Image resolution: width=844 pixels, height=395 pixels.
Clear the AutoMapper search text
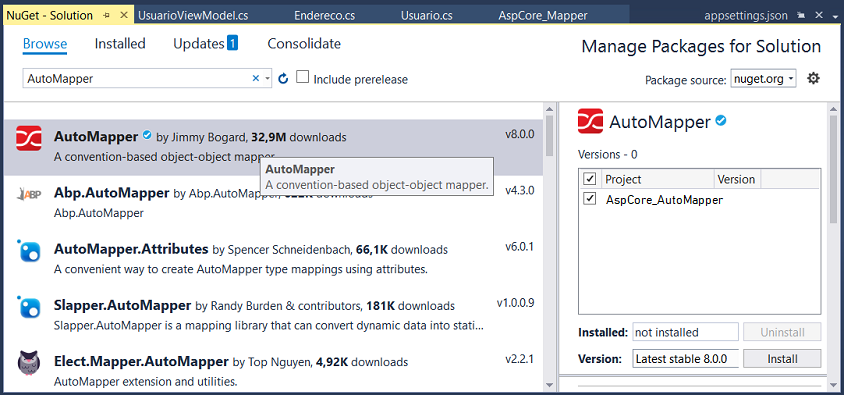tap(256, 79)
